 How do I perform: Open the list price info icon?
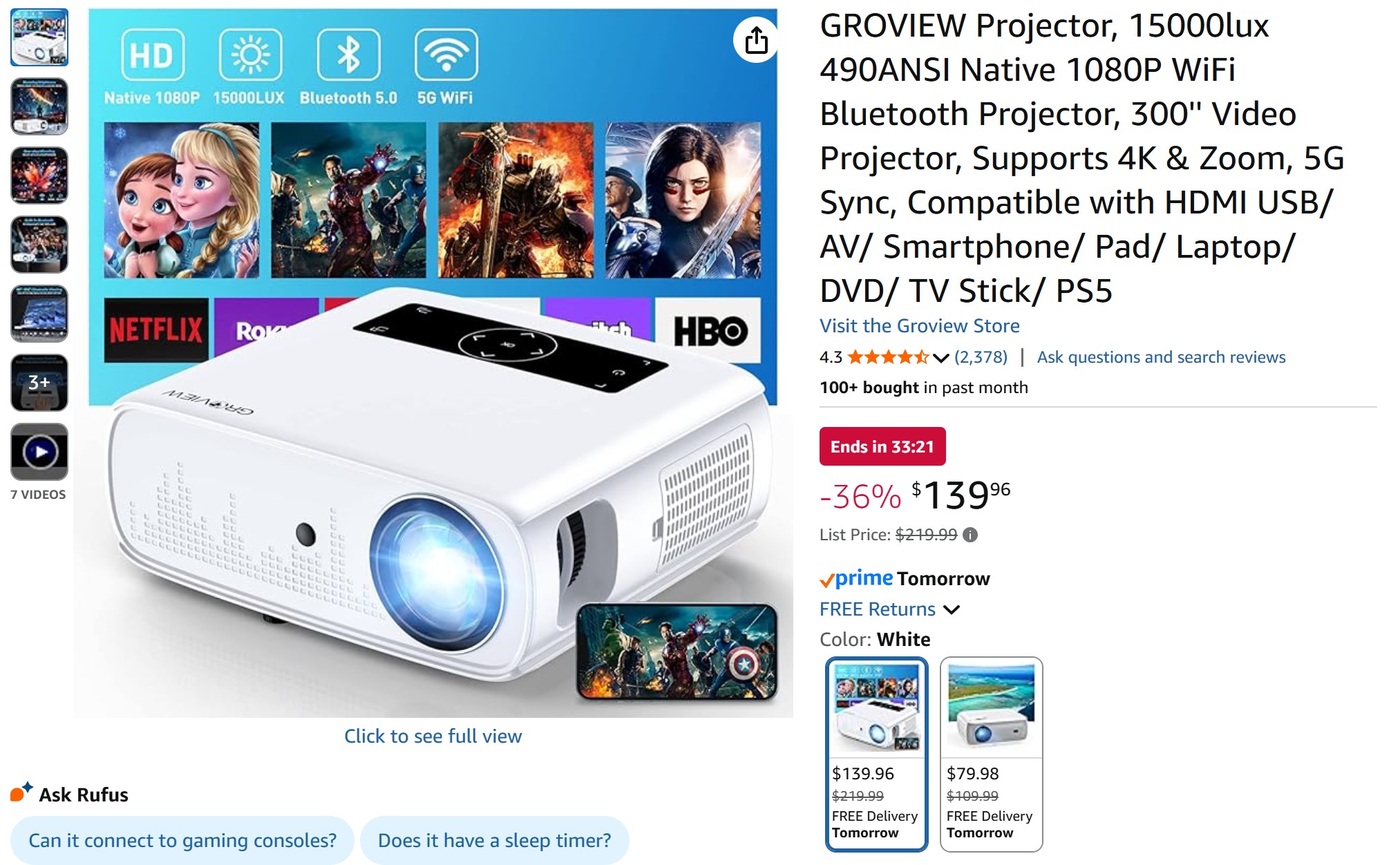coord(970,535)
